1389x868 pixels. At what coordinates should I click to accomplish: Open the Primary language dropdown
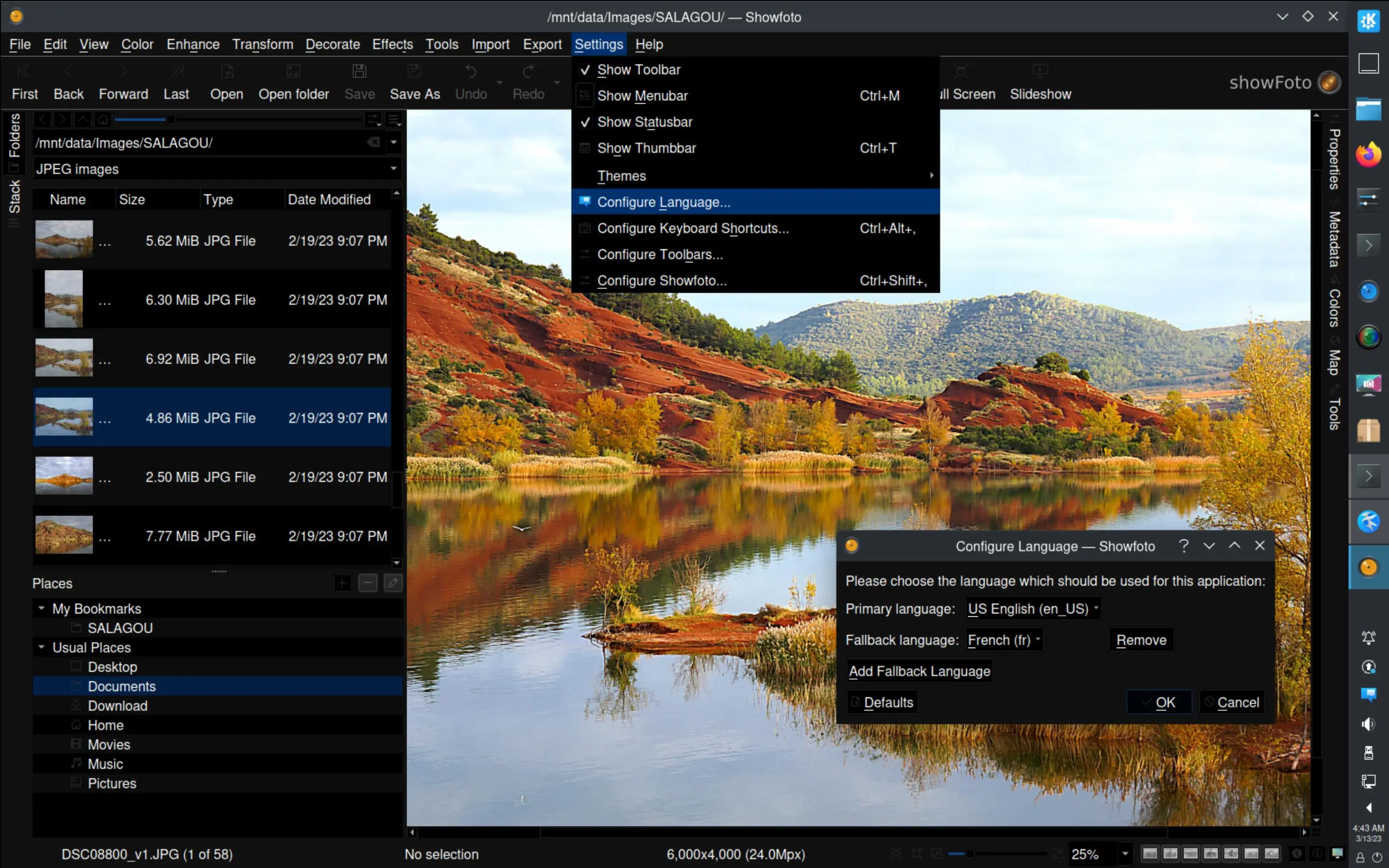pyautogui.click(x=1032, y=609)
